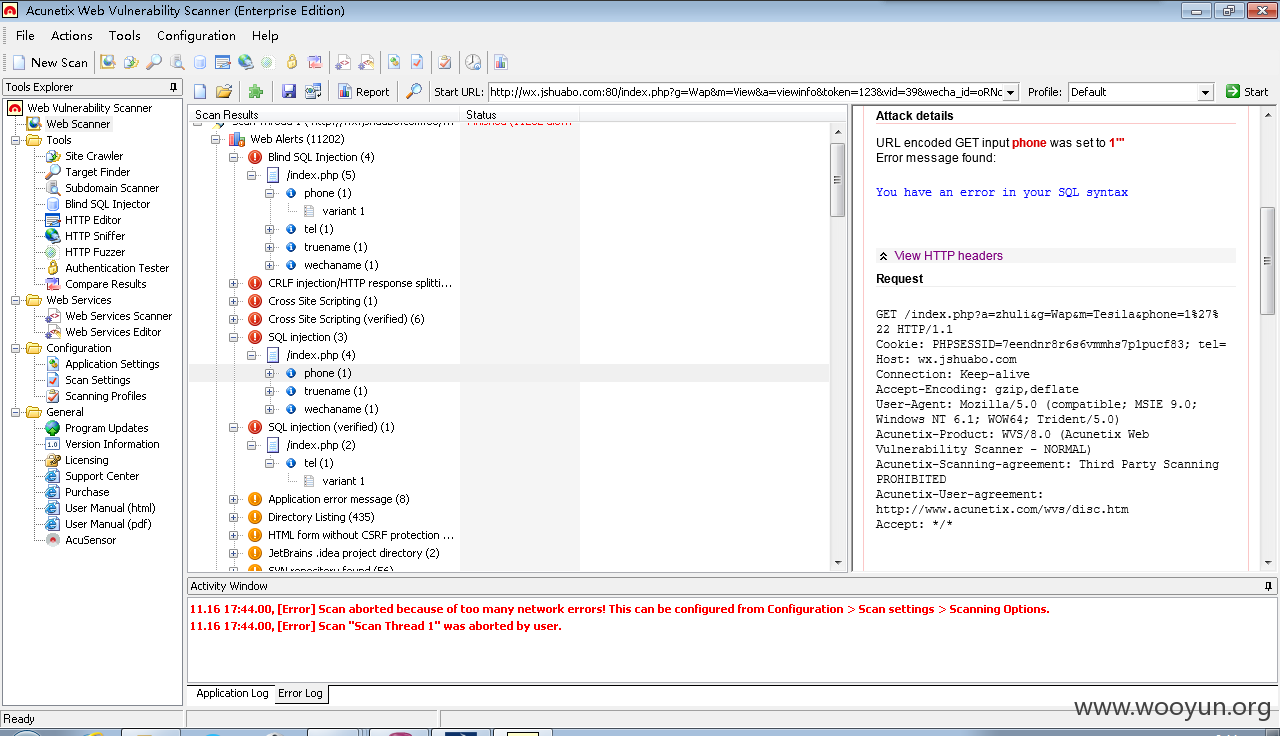
Task: Click into the Start URL input field
Action: click(745, 92)
